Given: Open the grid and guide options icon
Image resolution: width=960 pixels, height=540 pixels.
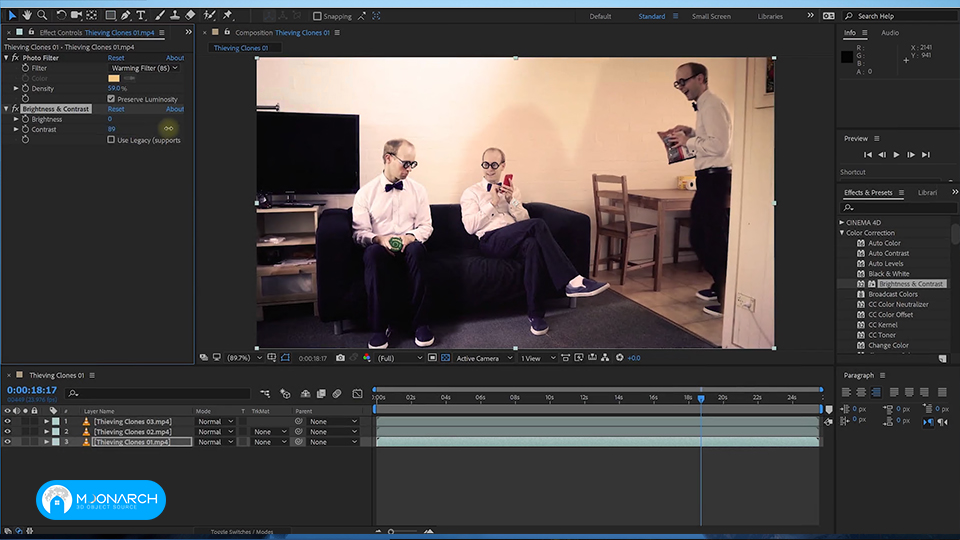Looking at the screenshot, I should (x=272, y=358).
